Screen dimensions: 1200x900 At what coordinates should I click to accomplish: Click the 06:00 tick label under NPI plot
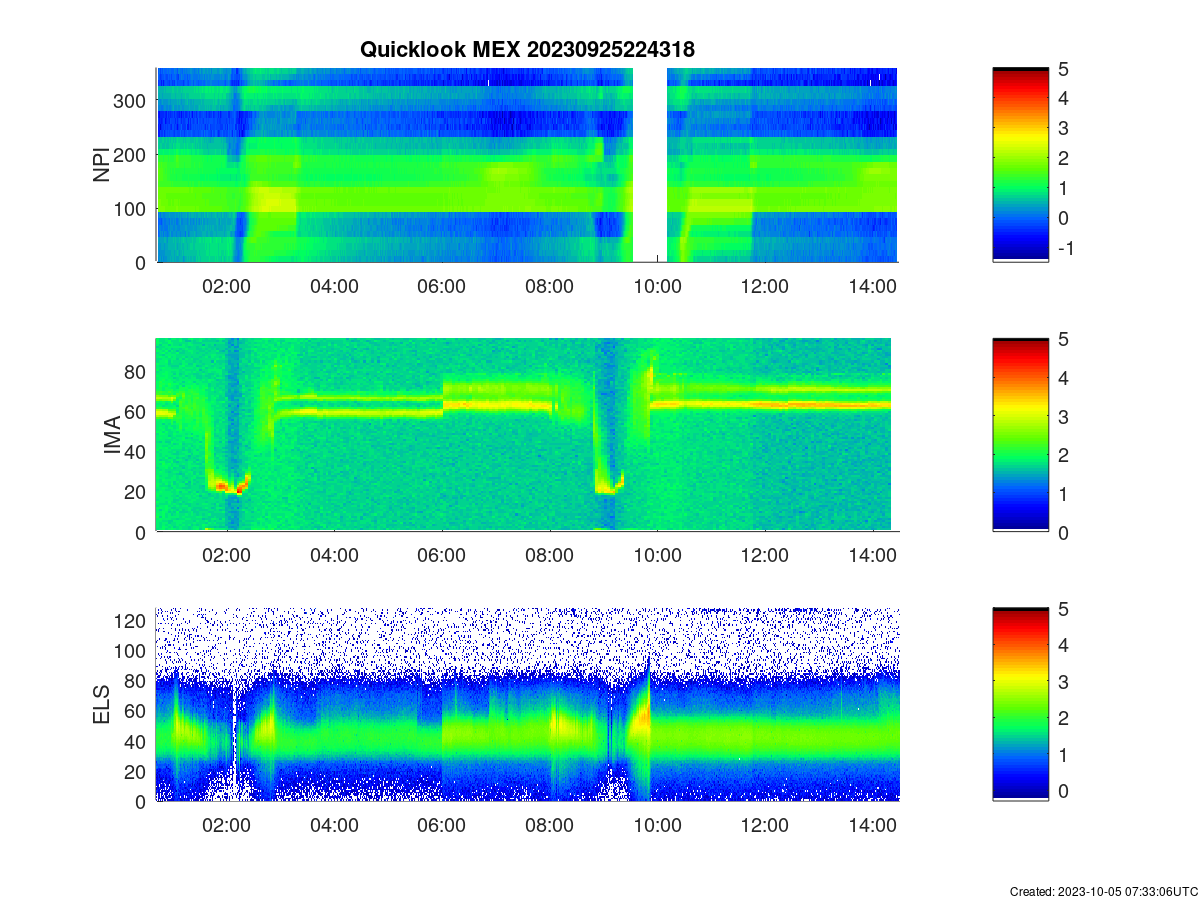(x=442, y=286)
